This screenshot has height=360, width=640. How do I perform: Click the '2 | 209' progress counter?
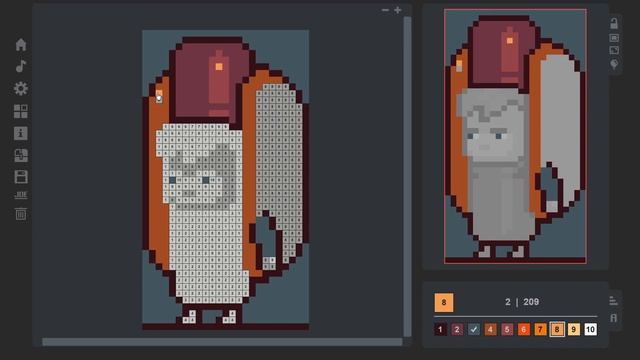[522, 302]
